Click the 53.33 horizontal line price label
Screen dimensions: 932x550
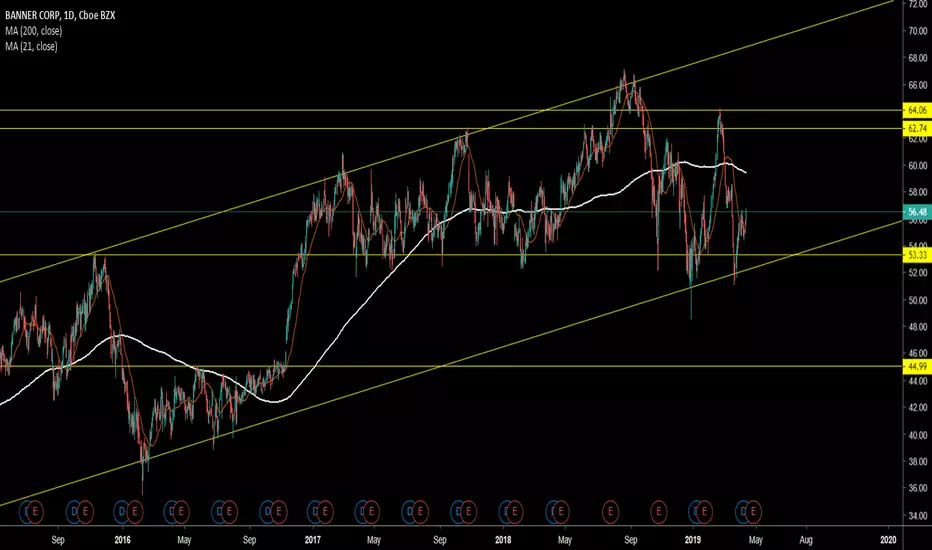917,255
